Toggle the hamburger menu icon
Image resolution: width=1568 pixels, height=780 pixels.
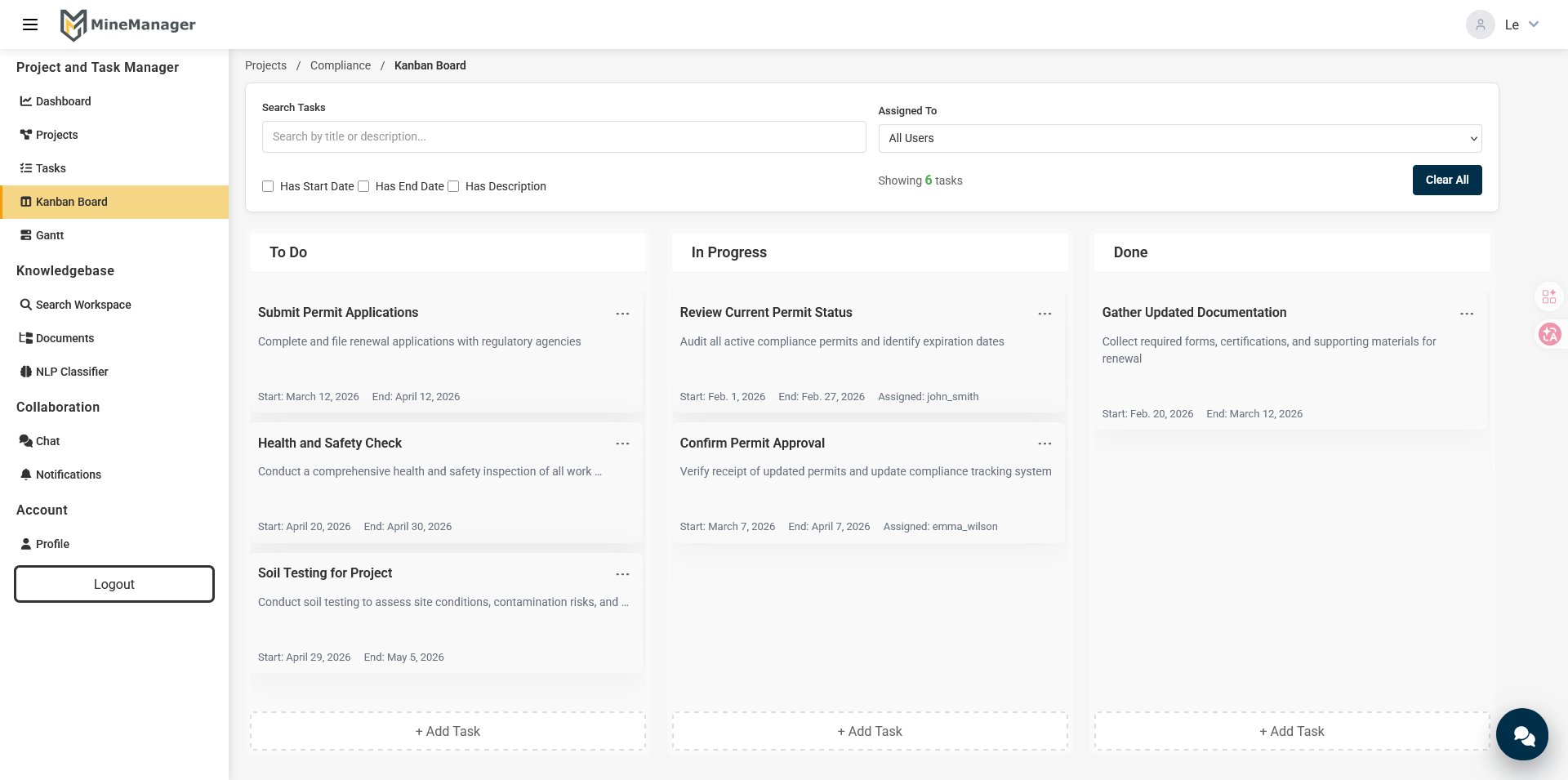pos(30,25)
